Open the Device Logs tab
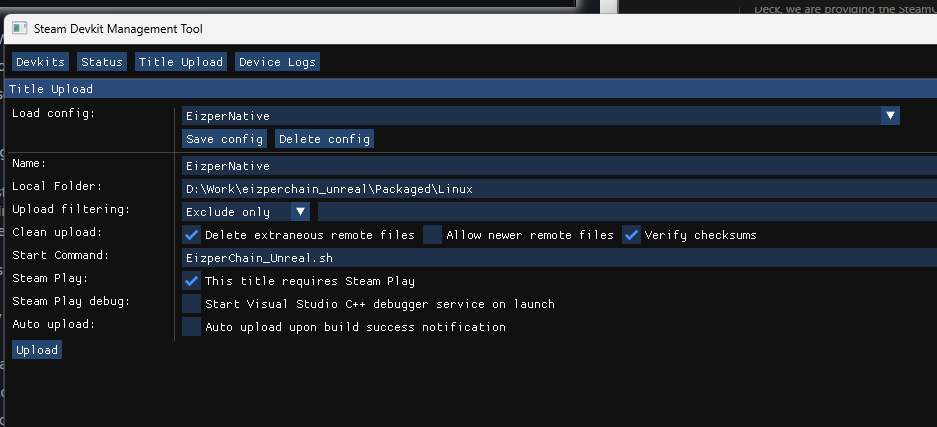The height and width of the screenshot is (427, 937). [277, 62]
